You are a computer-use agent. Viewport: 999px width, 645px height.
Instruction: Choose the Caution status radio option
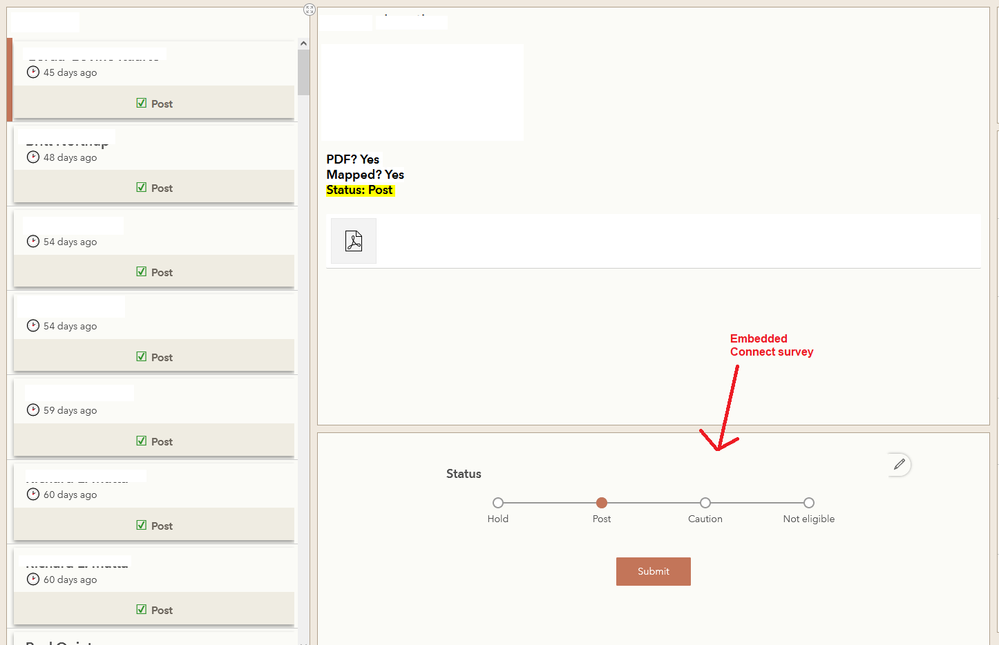point(705,503)
